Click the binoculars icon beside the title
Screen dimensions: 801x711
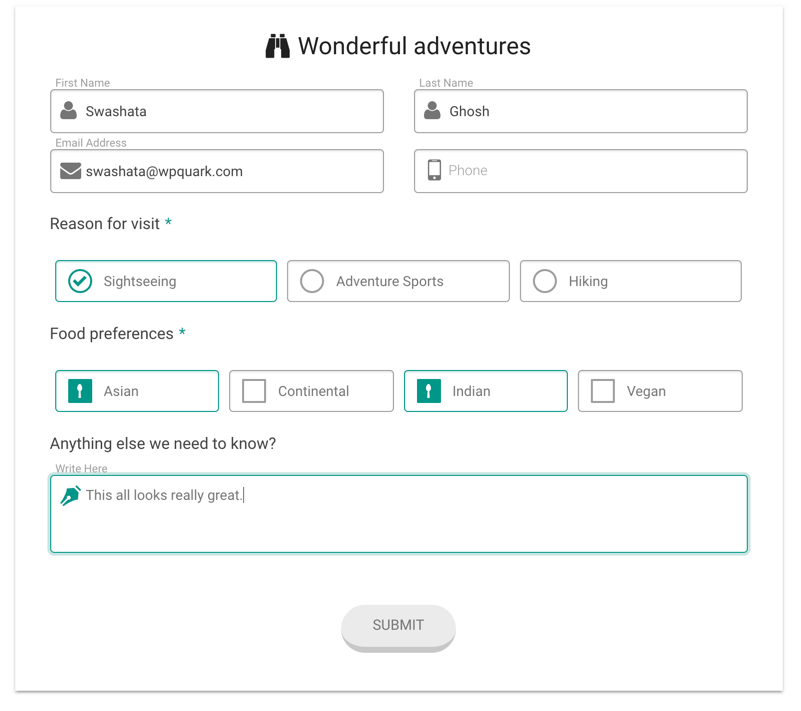pos(277,46)
